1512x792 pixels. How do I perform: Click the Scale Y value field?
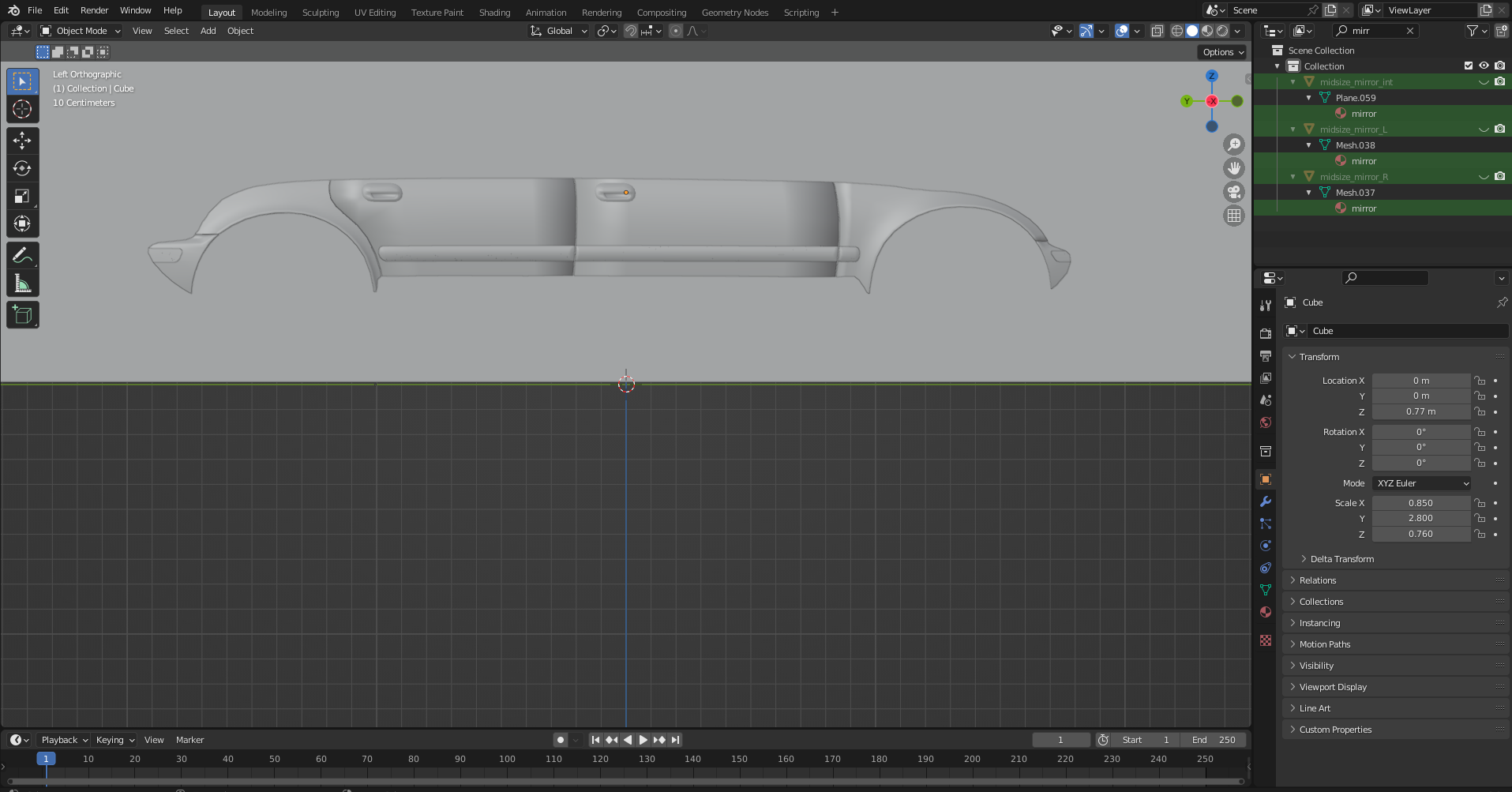click(1420, 519)
